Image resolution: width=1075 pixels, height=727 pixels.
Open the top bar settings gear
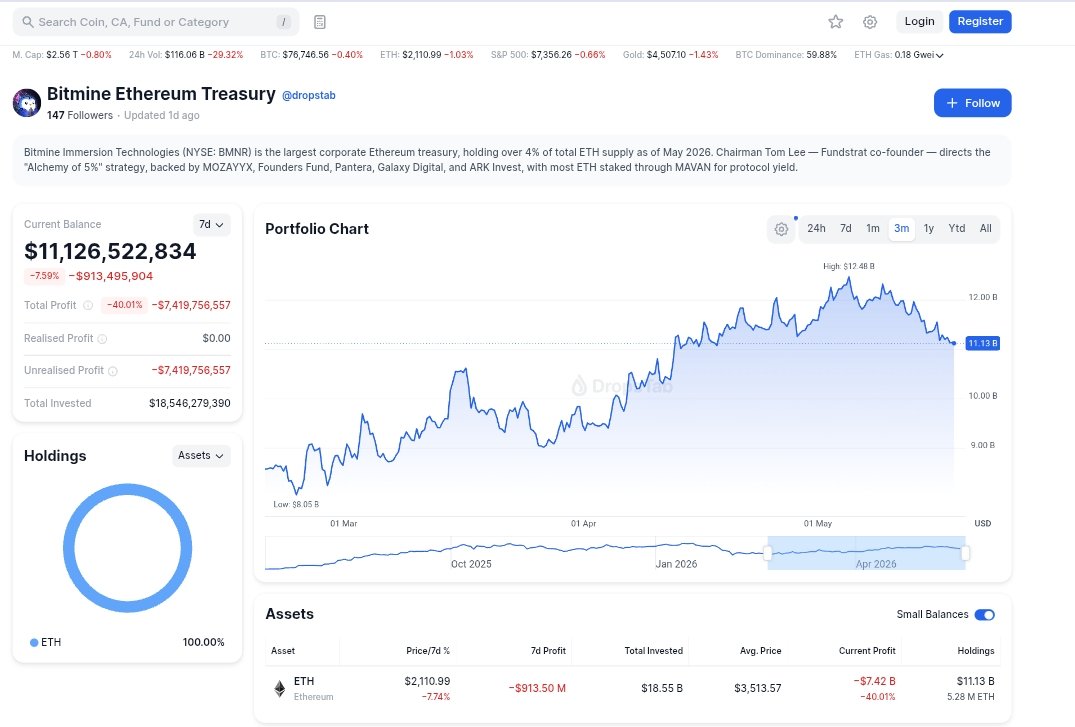coord(870,22)
